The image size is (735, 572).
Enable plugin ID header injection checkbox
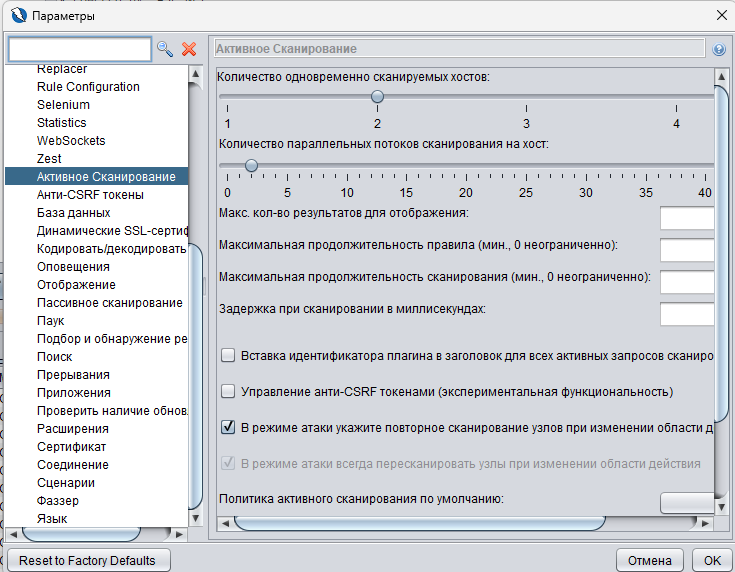click(228, 355)
